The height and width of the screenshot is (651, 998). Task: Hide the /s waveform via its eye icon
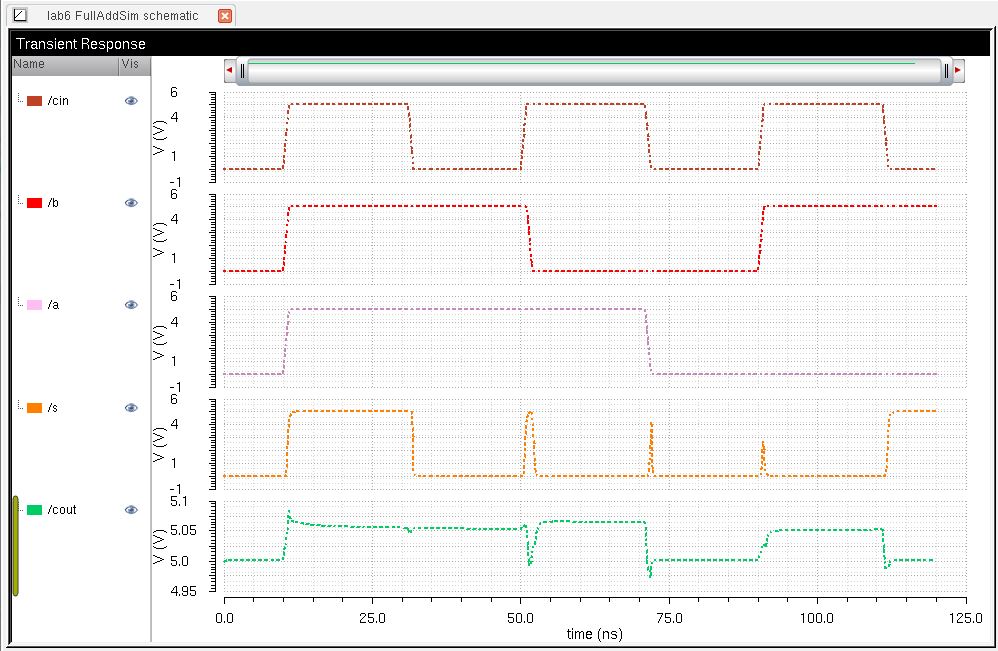click(131, 408)
